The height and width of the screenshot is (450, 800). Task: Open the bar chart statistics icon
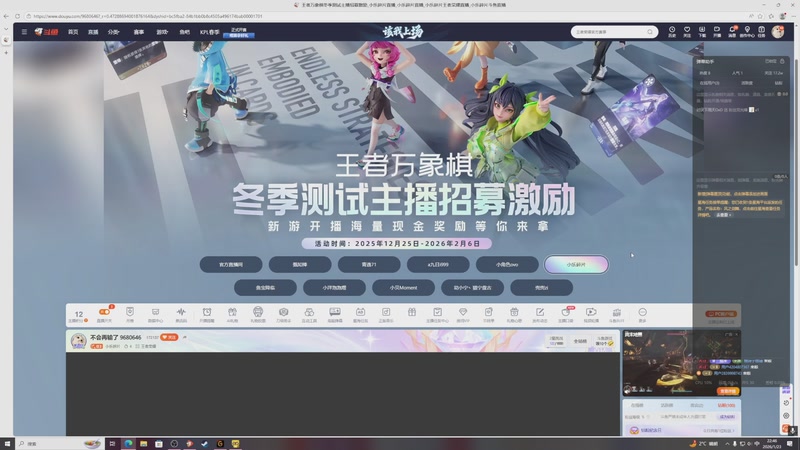point(616,314)
